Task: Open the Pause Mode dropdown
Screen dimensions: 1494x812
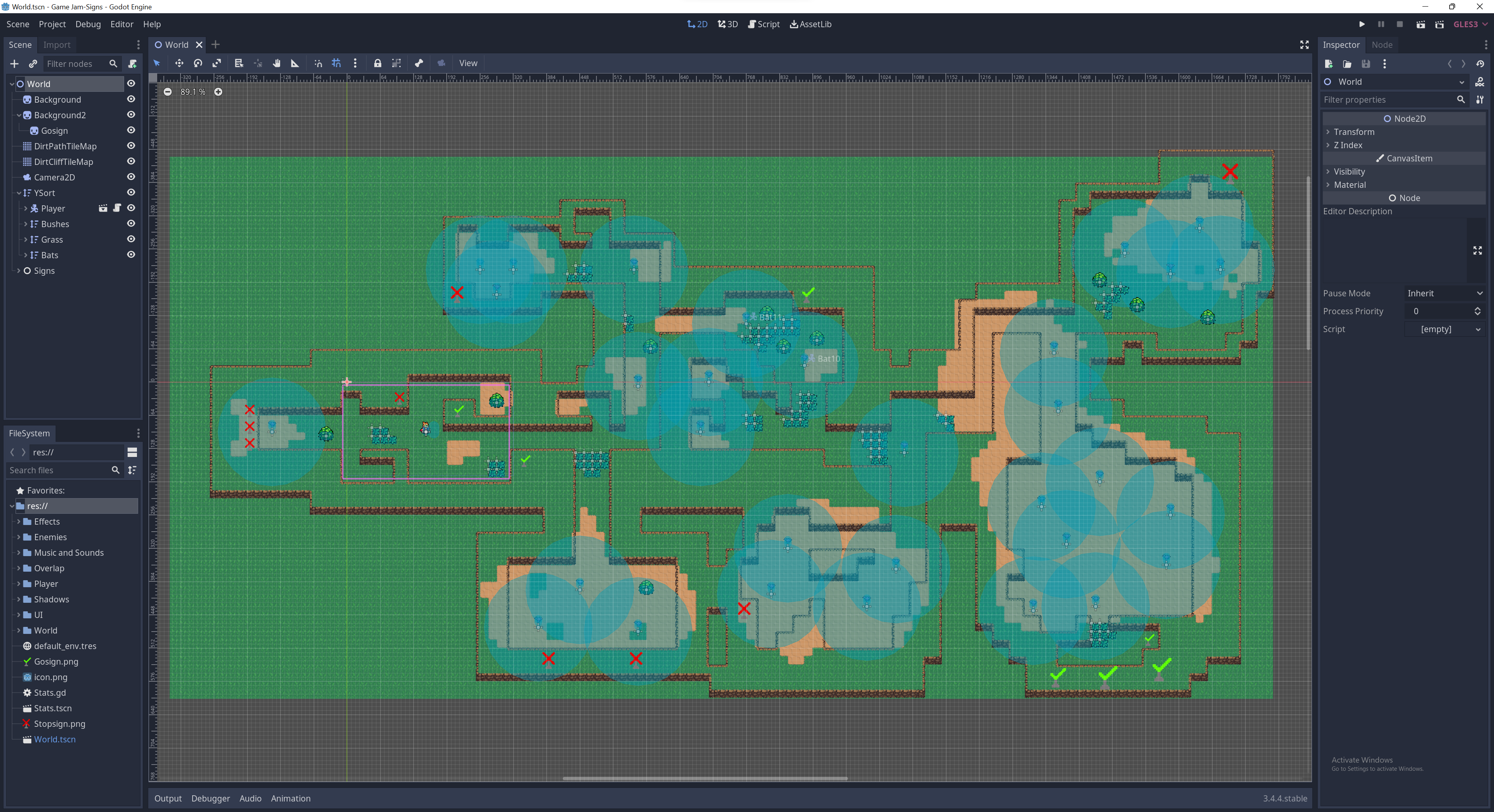Action: [x=1444, y=293]
